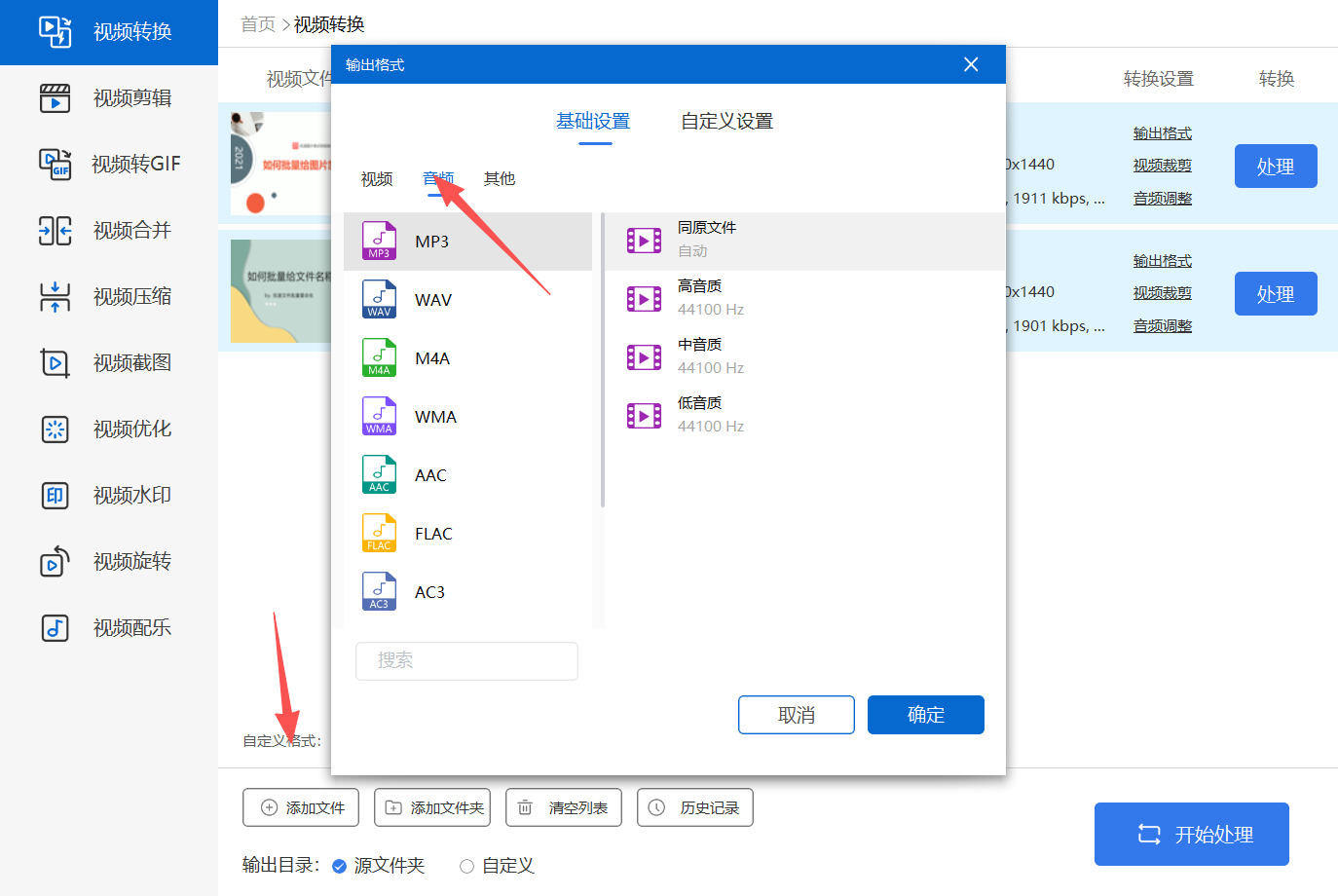Click the second video thumbnail
Viewport: 1338px width, 896px height.
281,291
